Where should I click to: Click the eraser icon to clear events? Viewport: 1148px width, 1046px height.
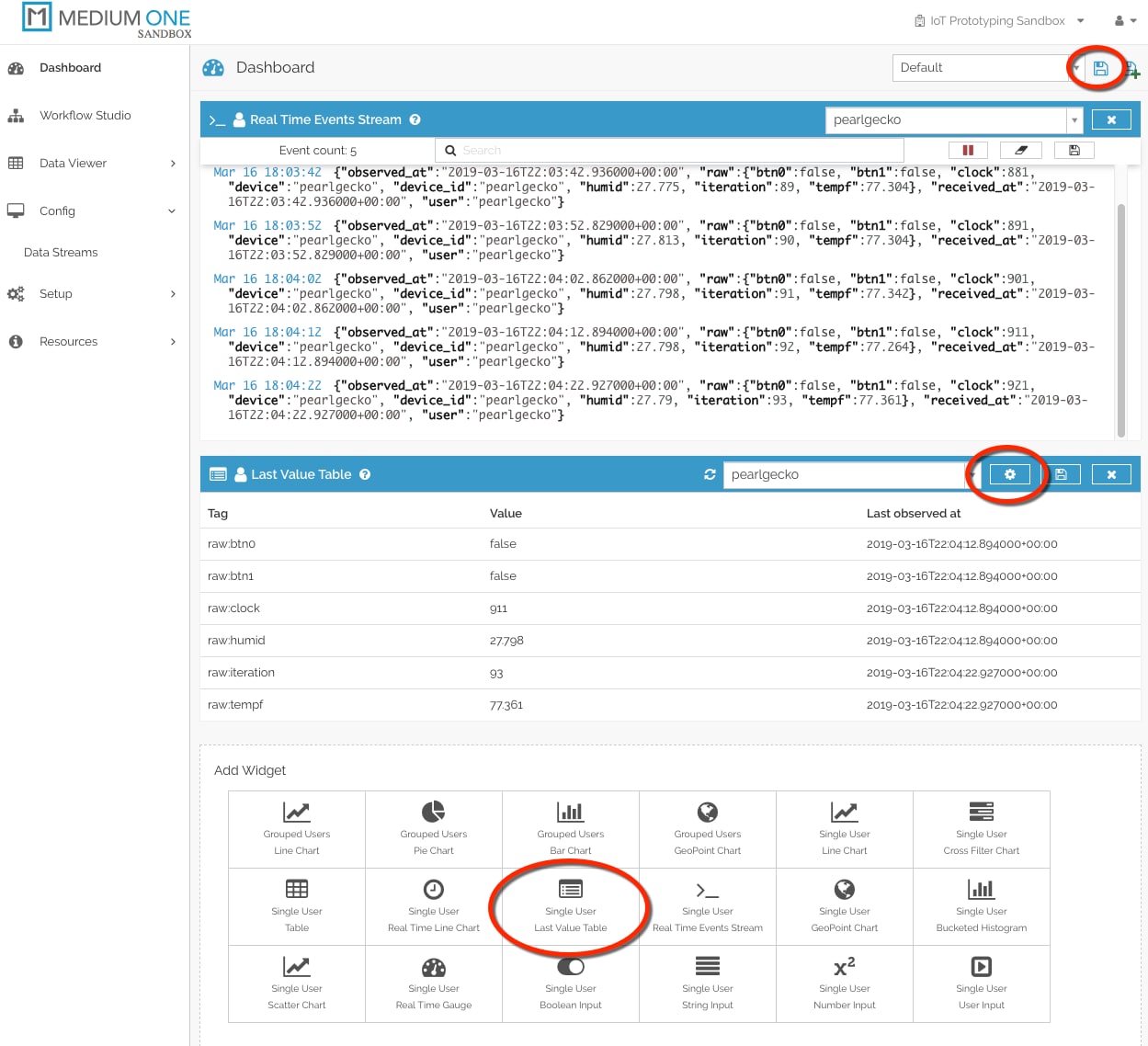[x=1021, y=150]
